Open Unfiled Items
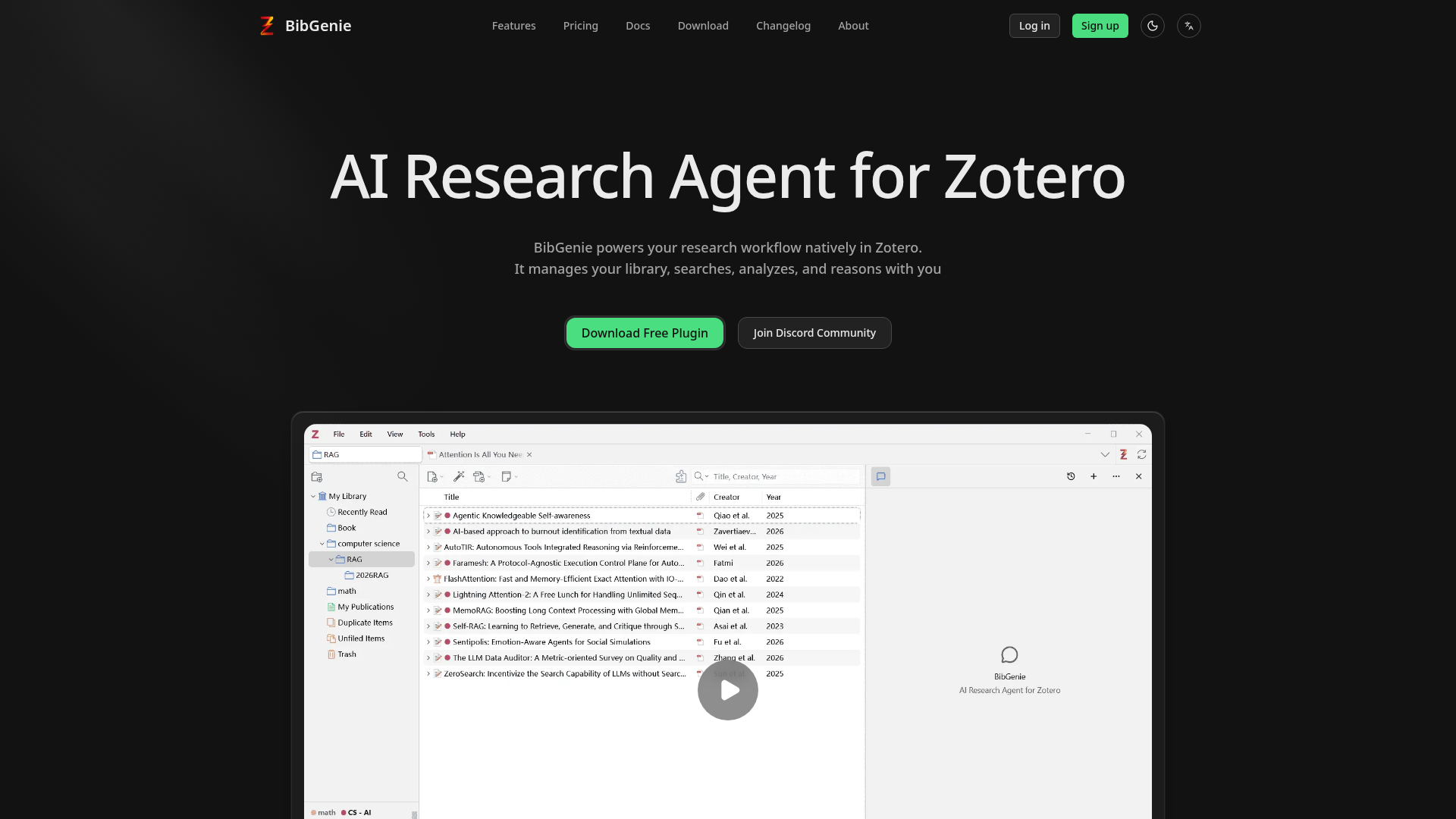Viewport: 1456px width, 819px height. point(356,639)
